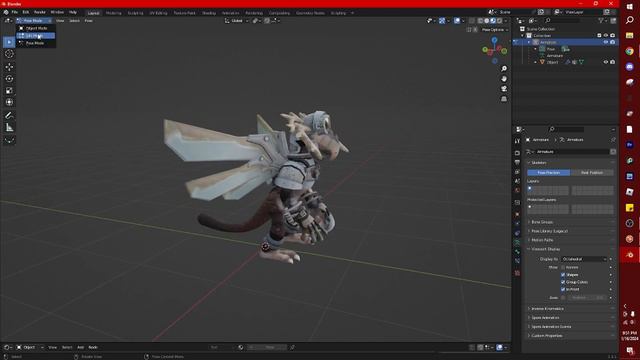Screen dimensions: 640x360
Task: Click the Armature name field
Action: (x=571, y=151)
